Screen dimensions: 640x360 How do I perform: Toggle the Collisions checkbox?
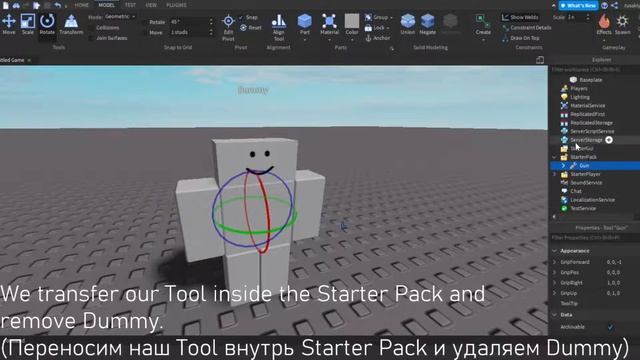[x=91, y=28]
